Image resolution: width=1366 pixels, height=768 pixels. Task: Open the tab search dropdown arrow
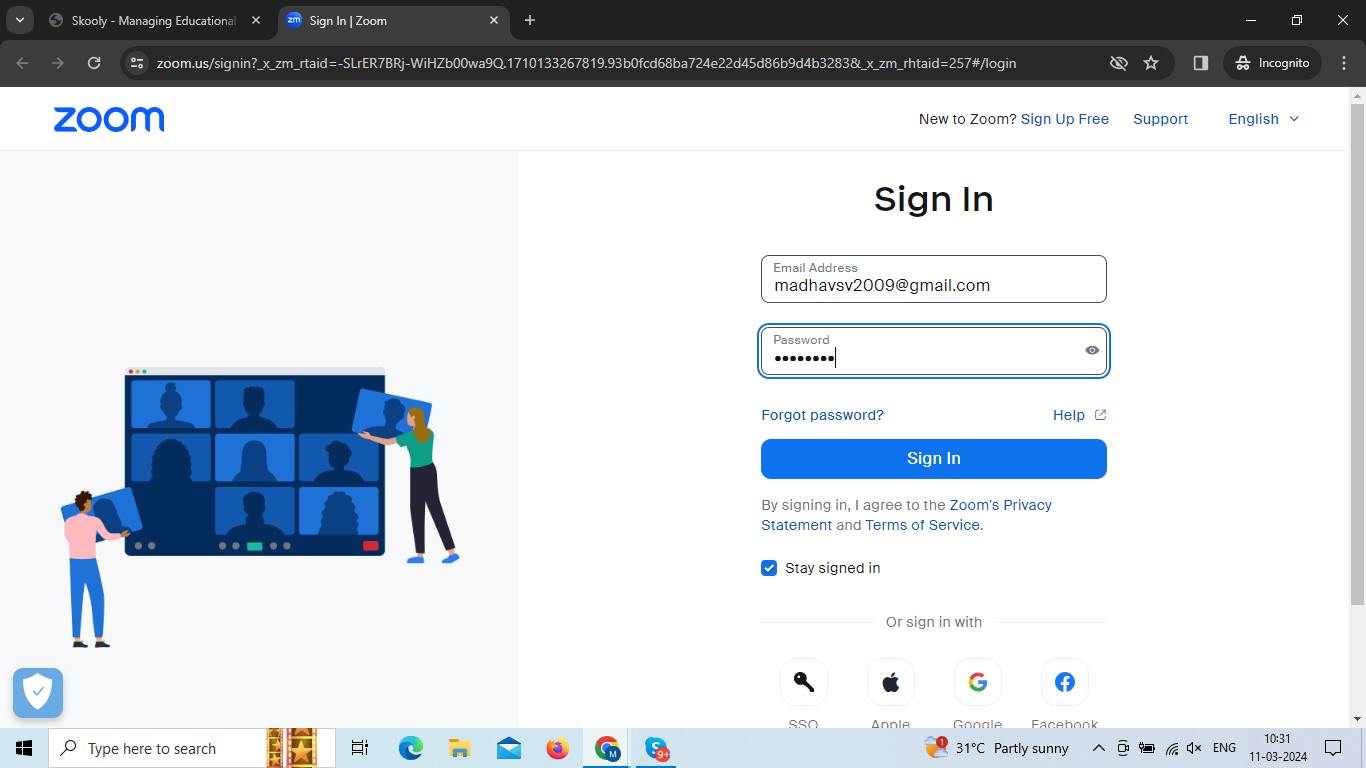pyautogui.click(x=19, y=20)
